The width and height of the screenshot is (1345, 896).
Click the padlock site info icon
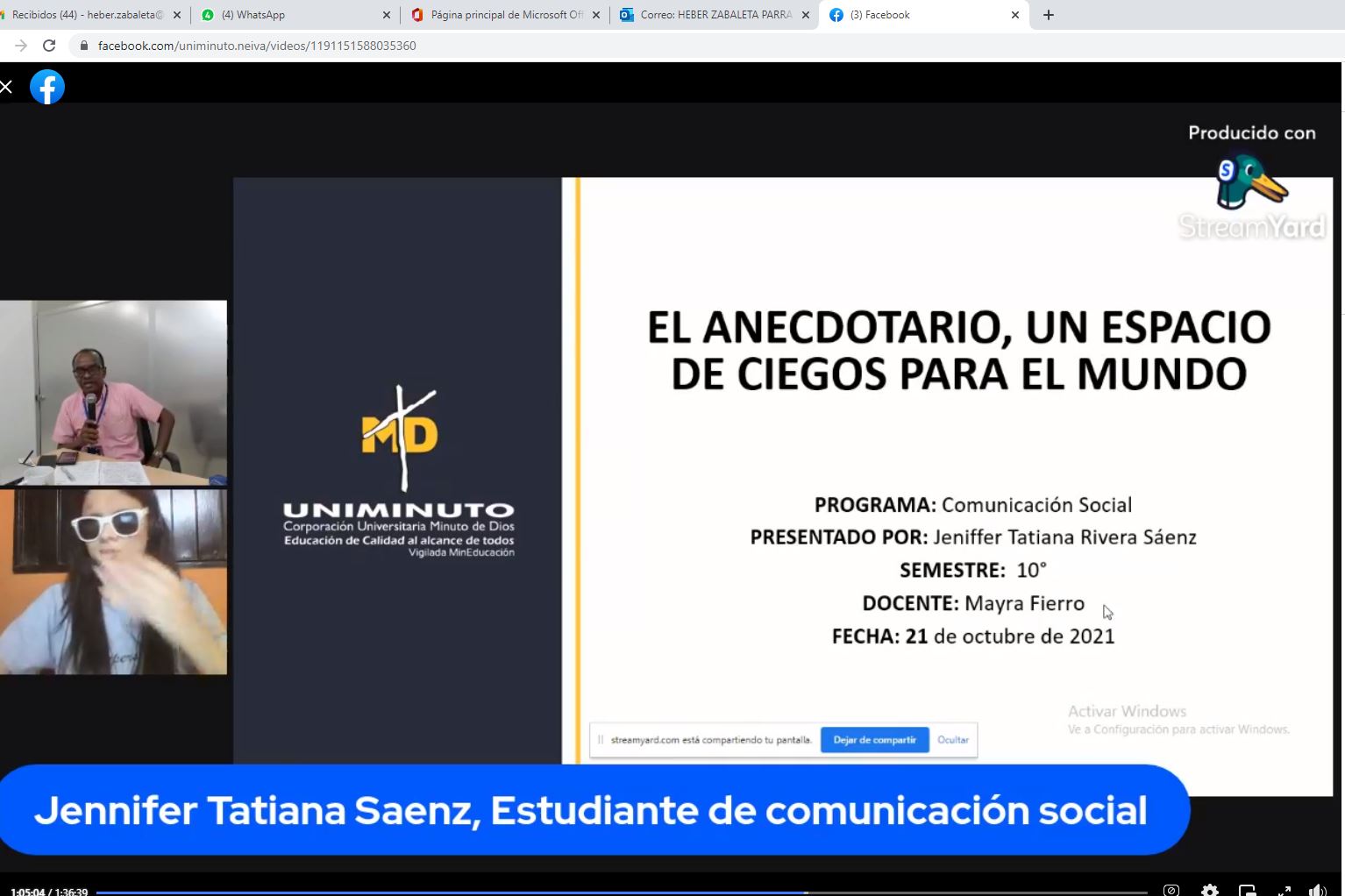pos(84,46)
